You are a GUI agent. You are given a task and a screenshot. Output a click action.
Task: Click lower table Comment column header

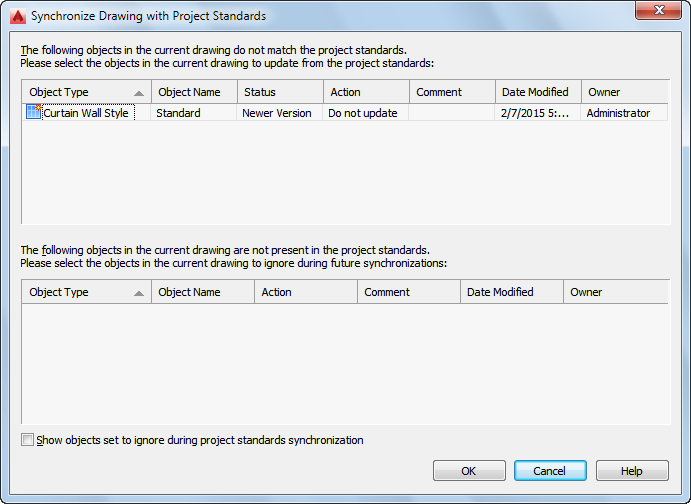pos(408,292)
